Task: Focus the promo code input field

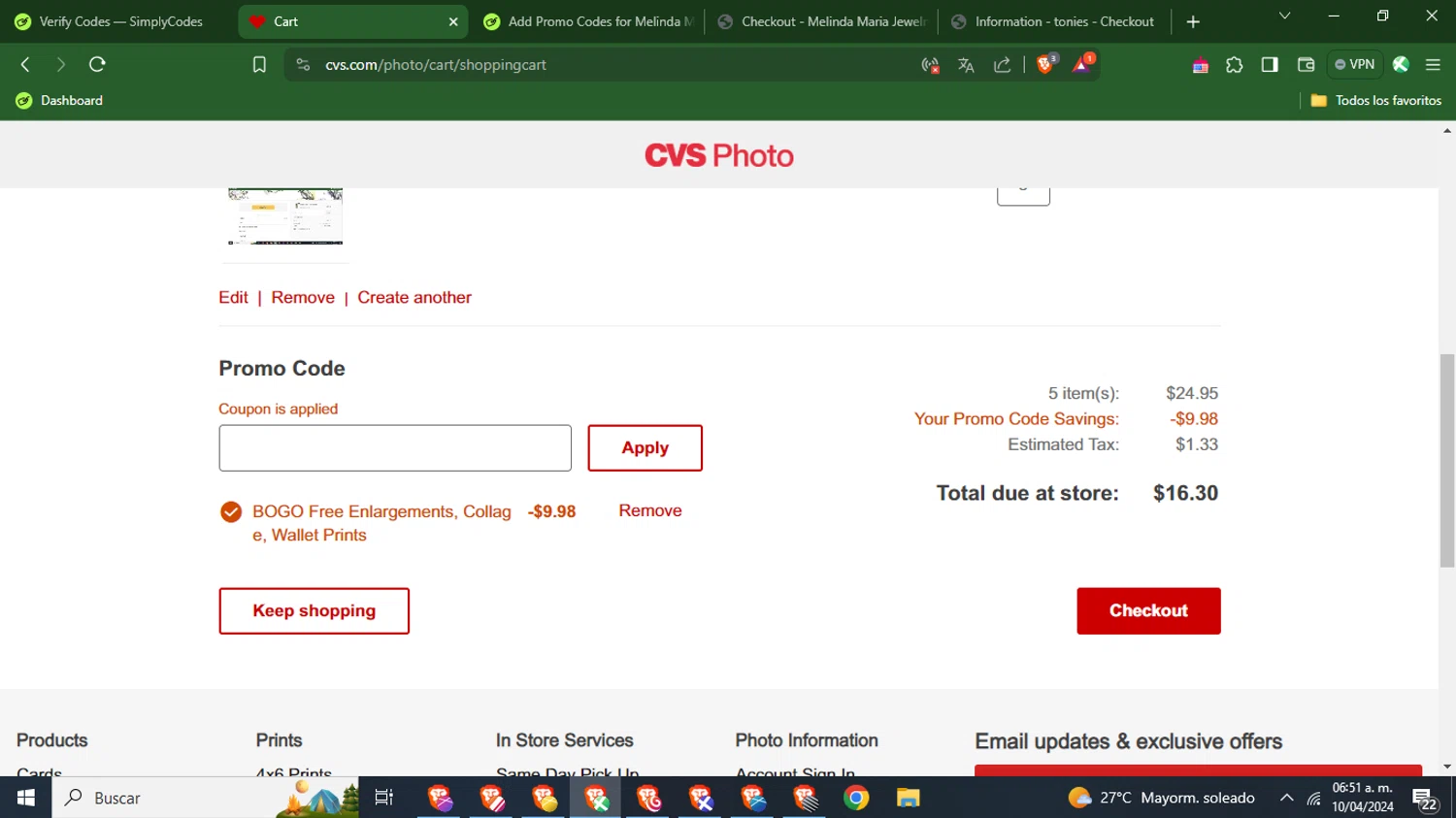Action: 395,448
